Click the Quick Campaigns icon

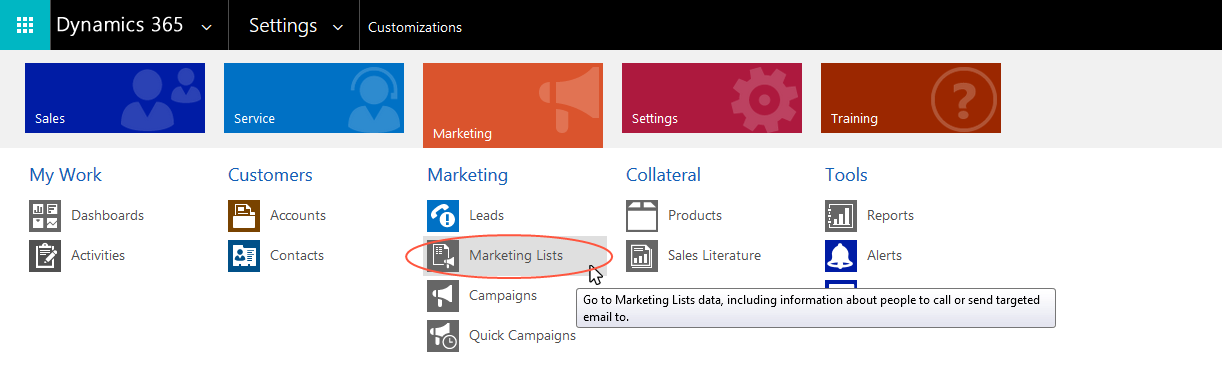pos(443,336)
